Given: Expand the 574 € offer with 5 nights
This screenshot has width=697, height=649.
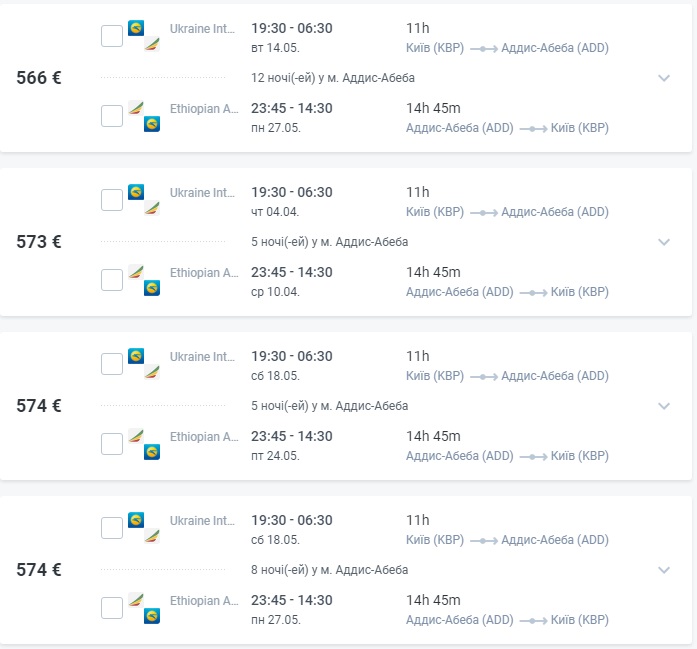Looking at the screenshot, I should [664, 406].
